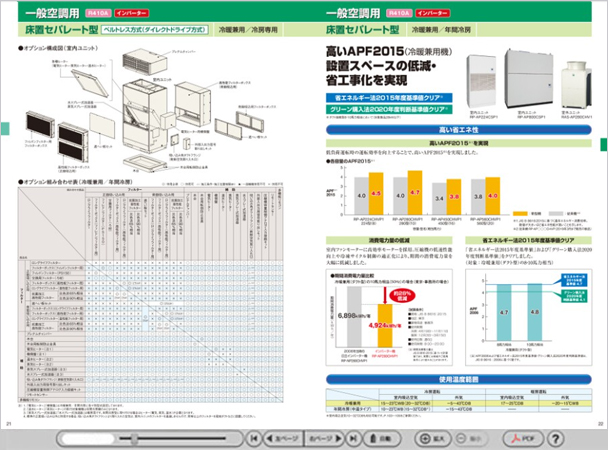Click the left page R410A badge
This screenshot has height=450, width=608.
click(x=98, y=13)
